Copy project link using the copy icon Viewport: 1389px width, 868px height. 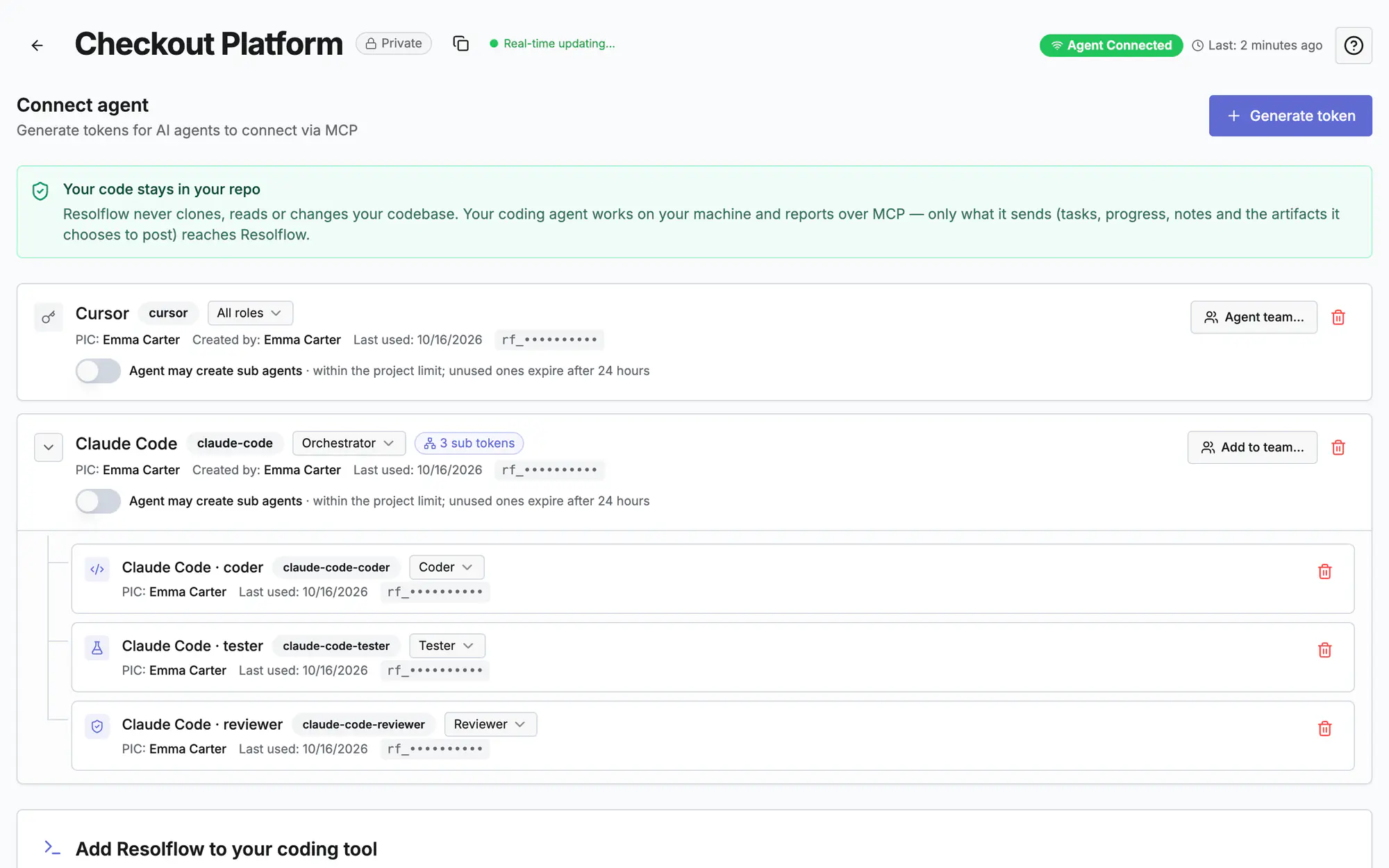coord(461,44)
